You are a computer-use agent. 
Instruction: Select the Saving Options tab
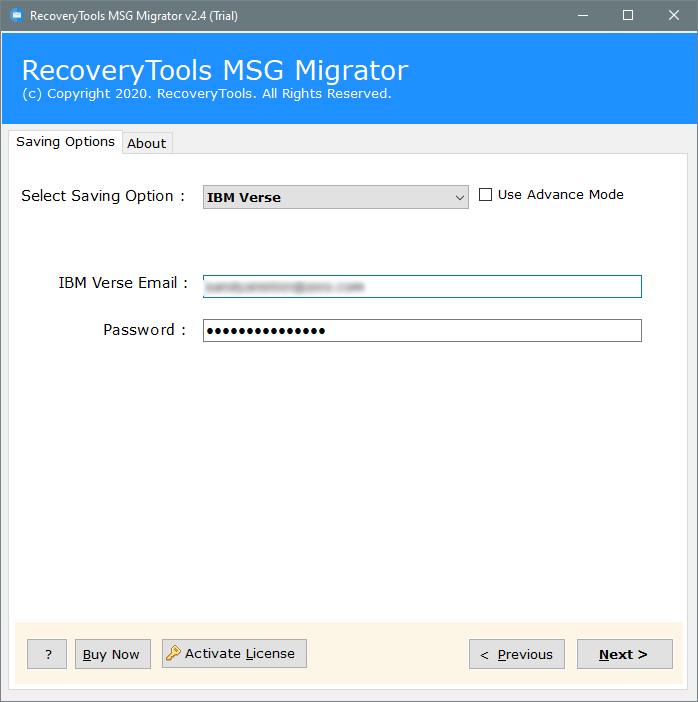coord(65,142)
